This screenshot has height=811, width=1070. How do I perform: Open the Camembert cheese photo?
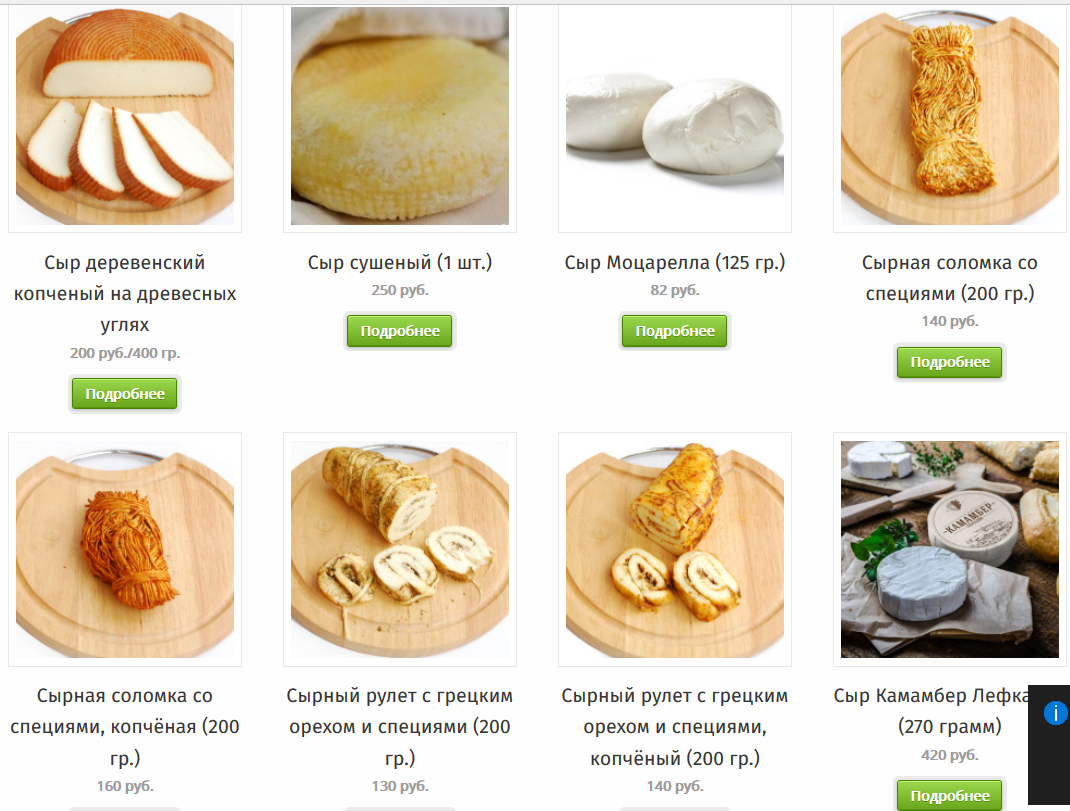point(950,550)
